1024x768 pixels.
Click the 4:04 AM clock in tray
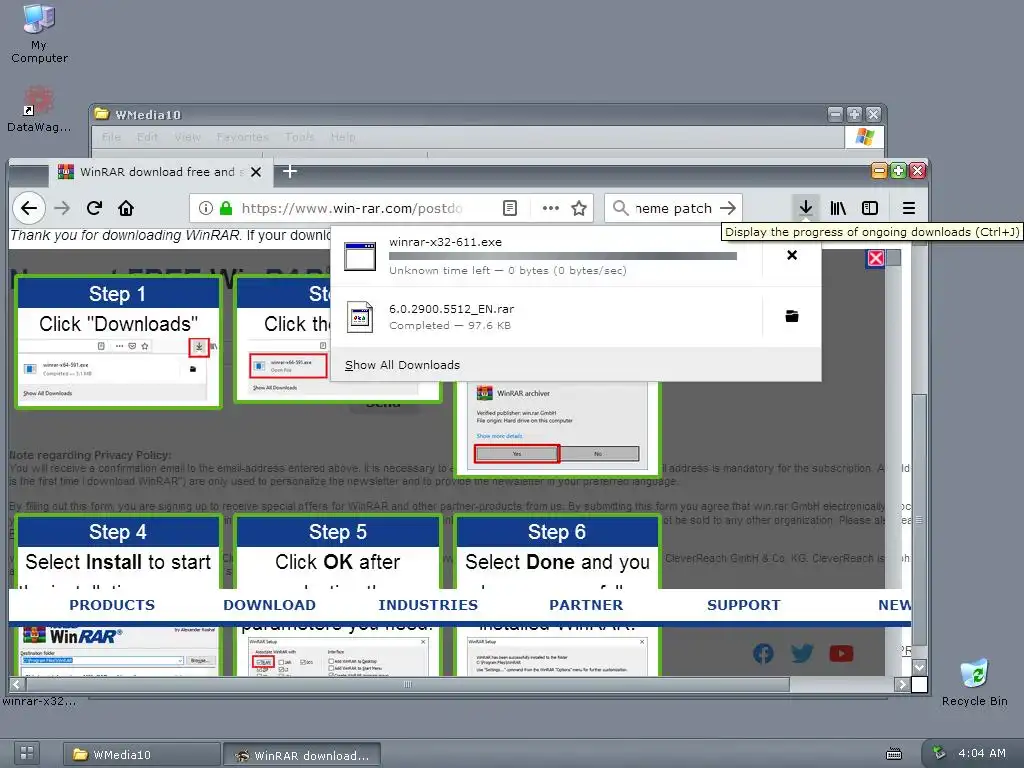982,753
